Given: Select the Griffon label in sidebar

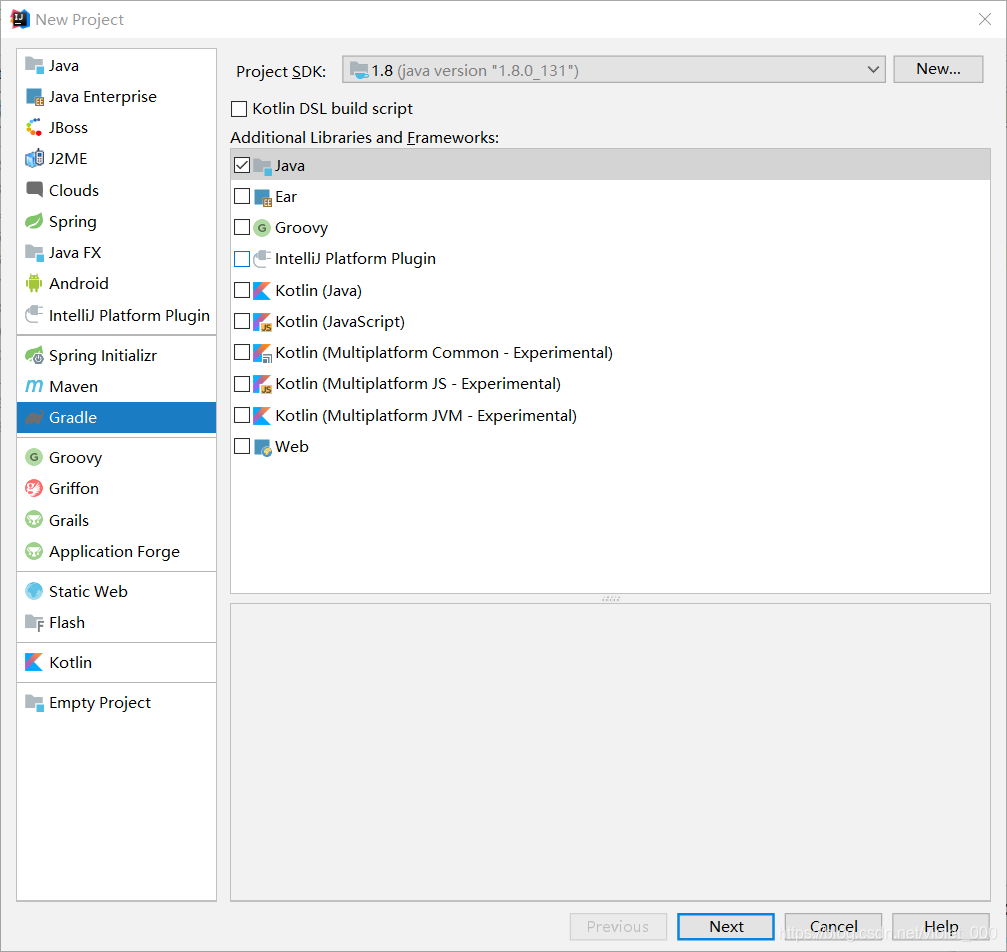Looking at the screenshot, I should [x=74, y=489].
